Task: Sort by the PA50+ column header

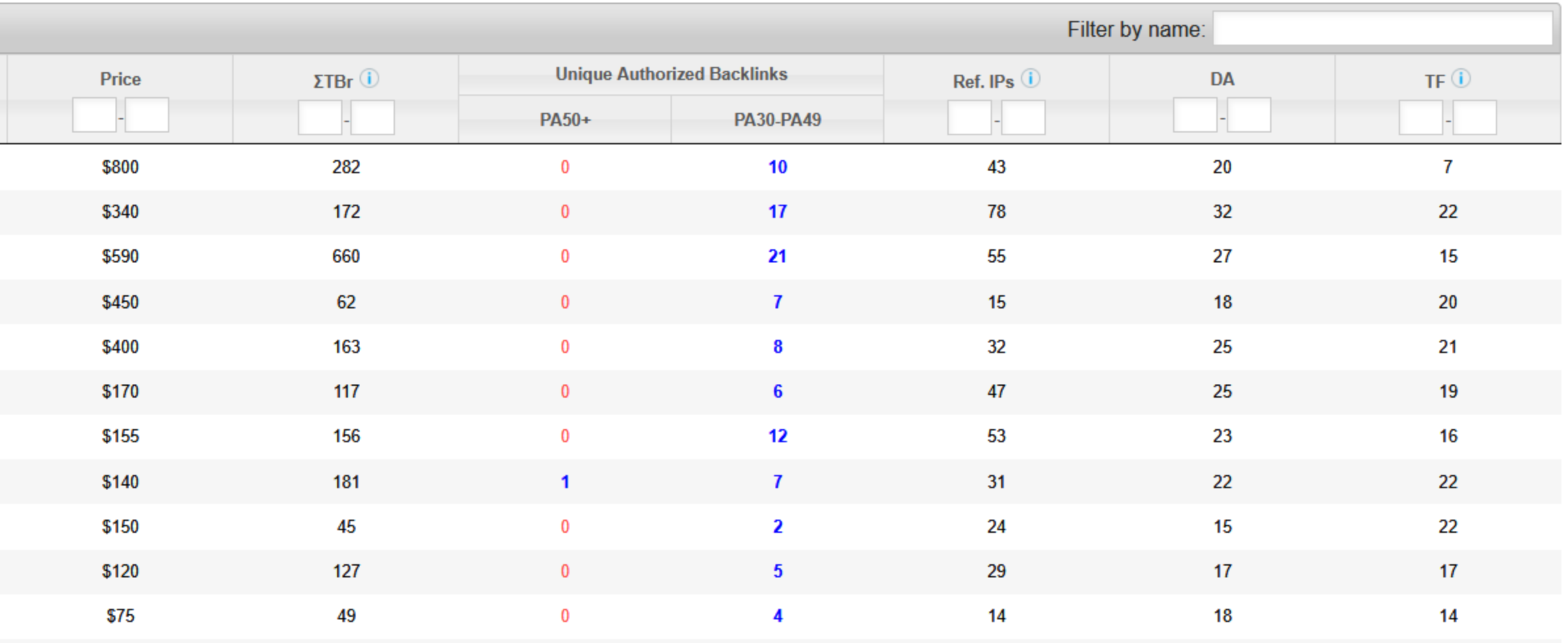Action: click(565, 119)
